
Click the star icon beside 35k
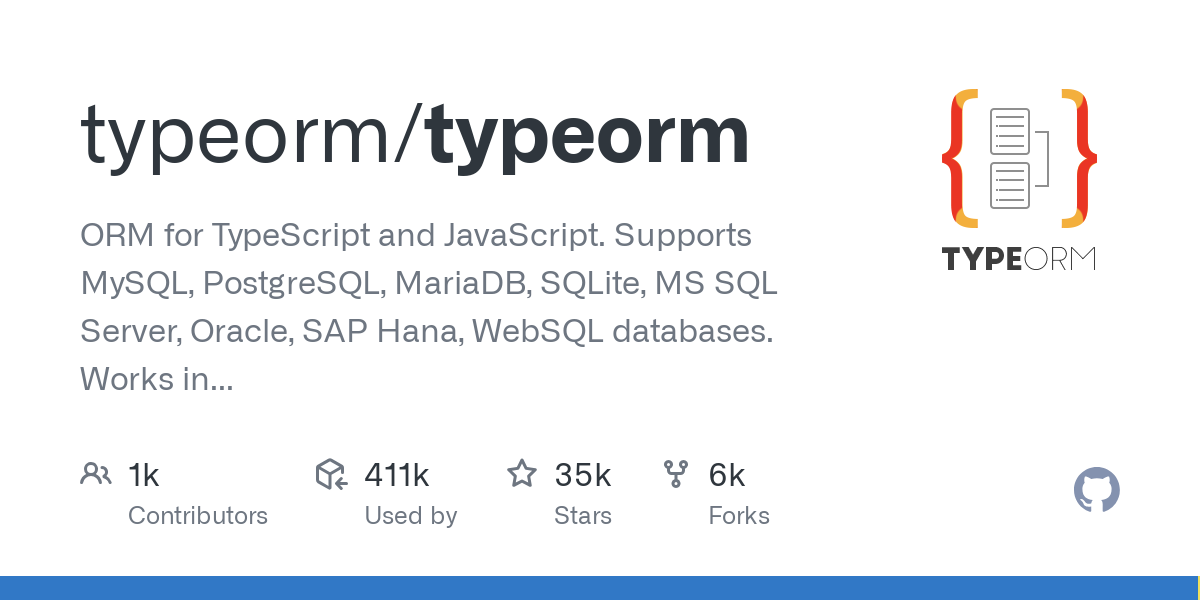[522, 474]
